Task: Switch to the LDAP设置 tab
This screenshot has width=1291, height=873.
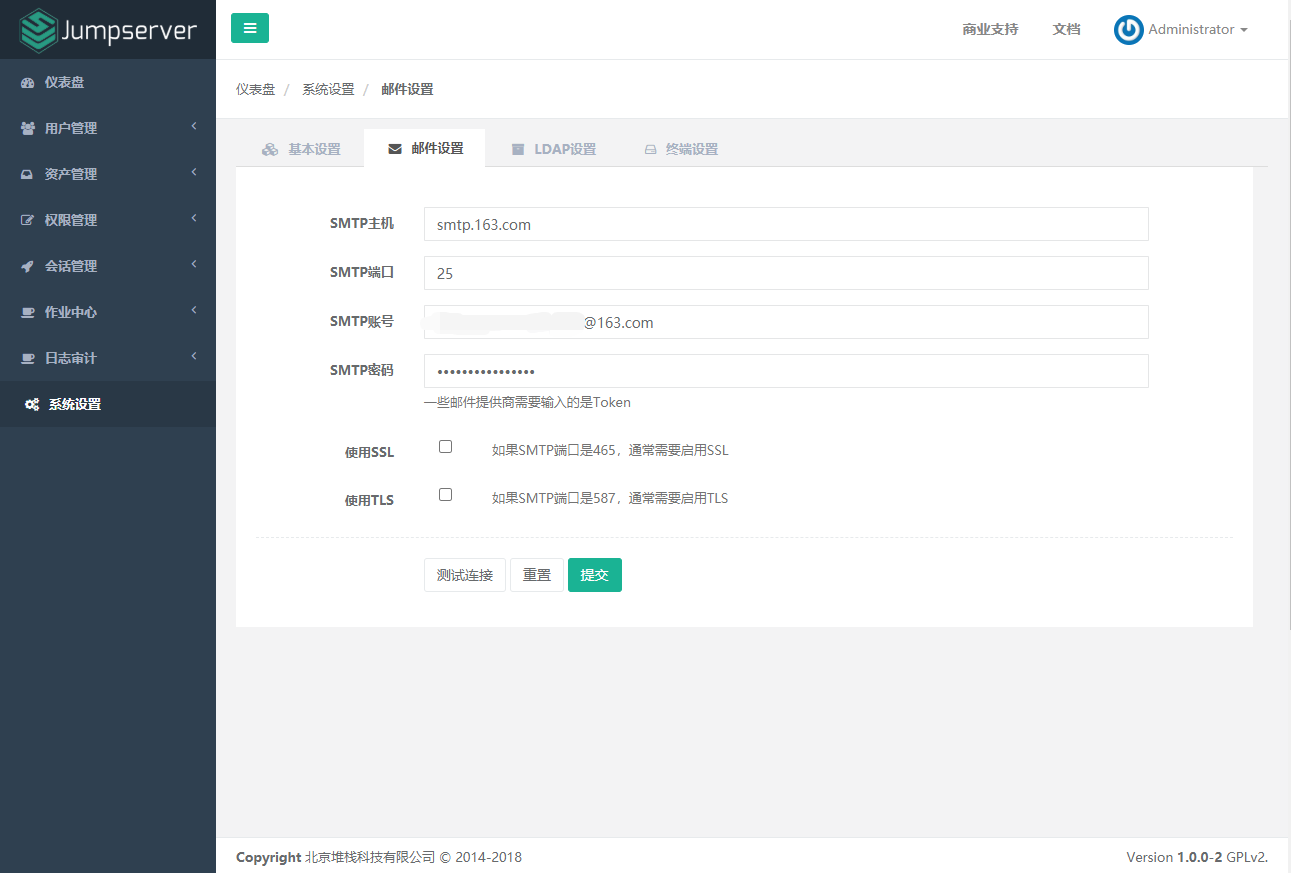Action: point(554,148)
